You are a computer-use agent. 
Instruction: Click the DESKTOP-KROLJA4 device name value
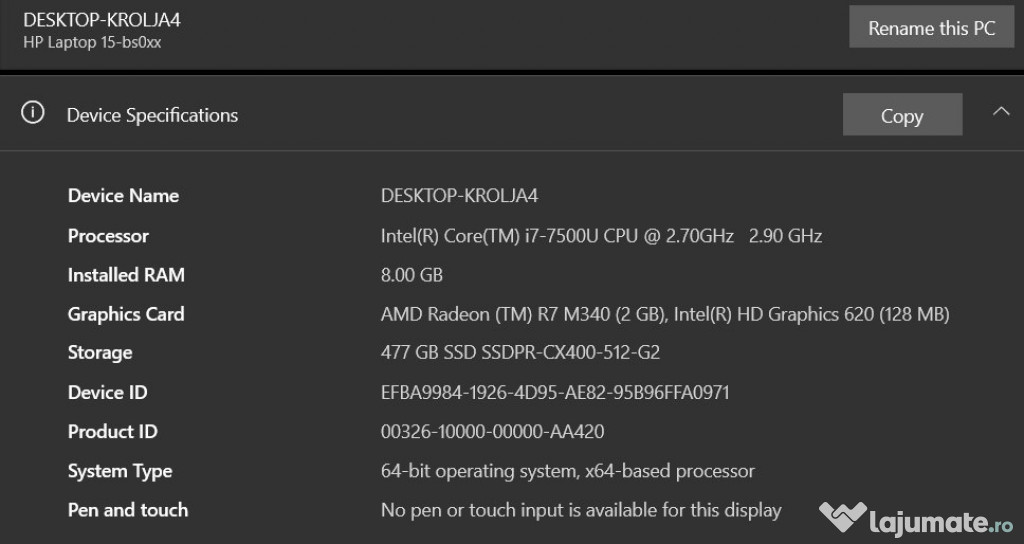(459, 196)
